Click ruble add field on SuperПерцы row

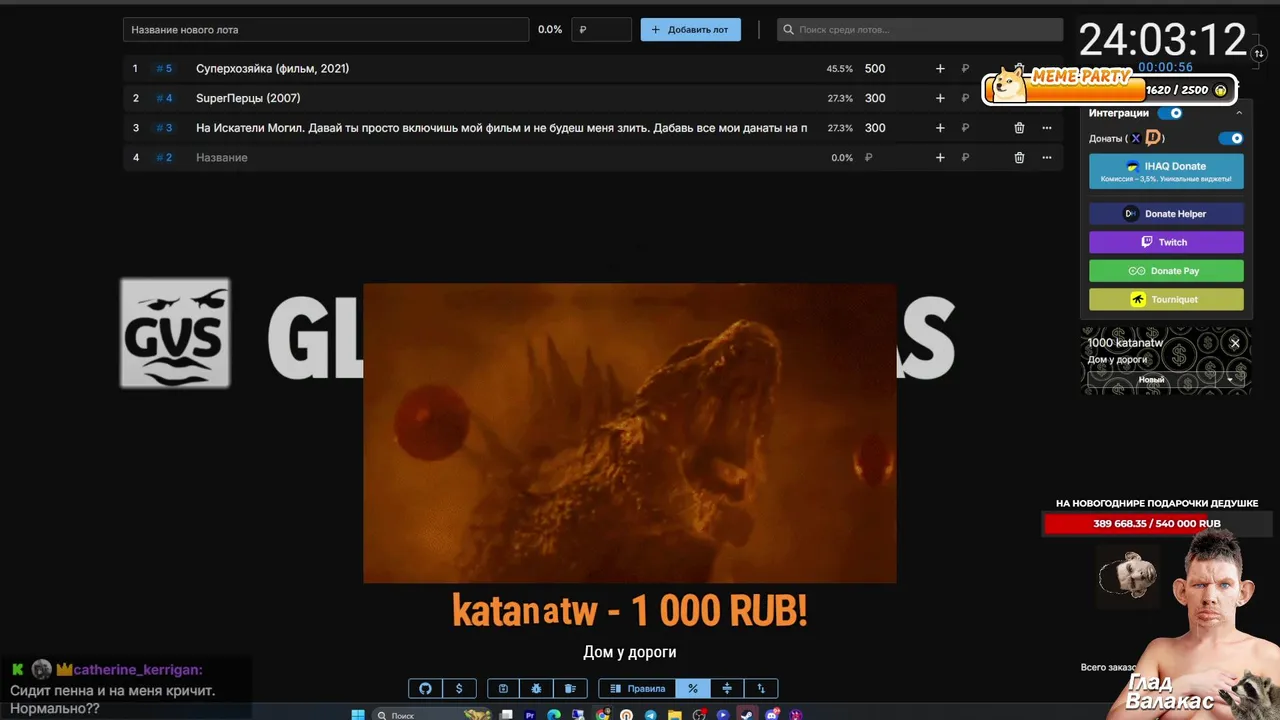point(966,98)
